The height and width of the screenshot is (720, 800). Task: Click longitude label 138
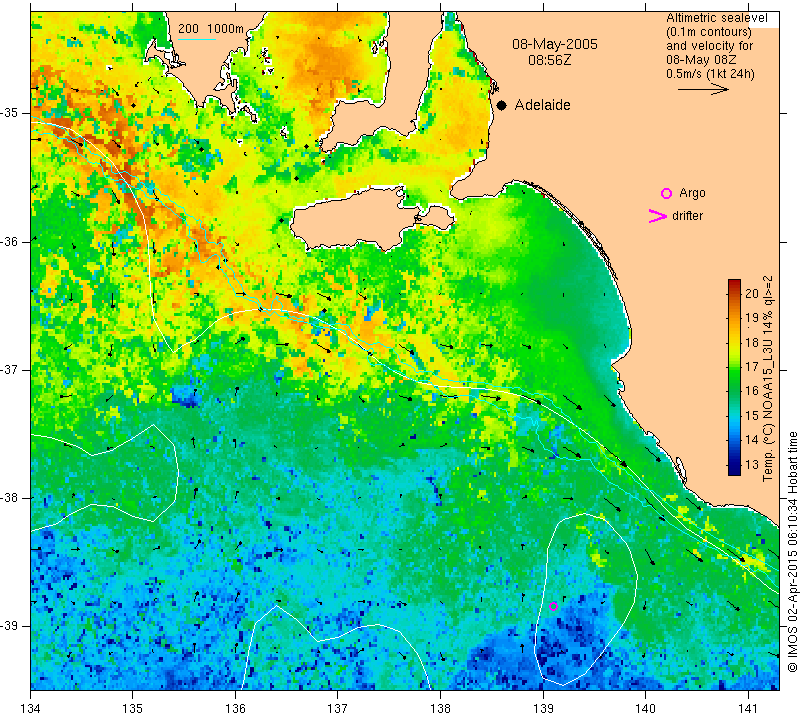[440, 708]
